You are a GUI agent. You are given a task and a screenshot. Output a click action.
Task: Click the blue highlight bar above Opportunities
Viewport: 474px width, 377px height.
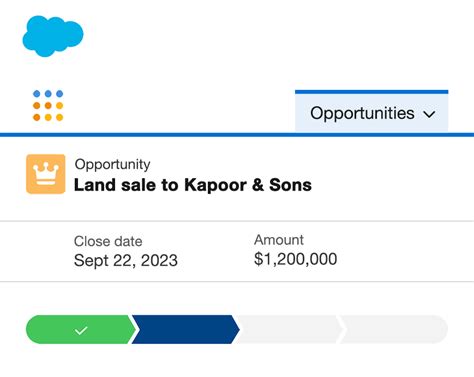click(371, 92)
